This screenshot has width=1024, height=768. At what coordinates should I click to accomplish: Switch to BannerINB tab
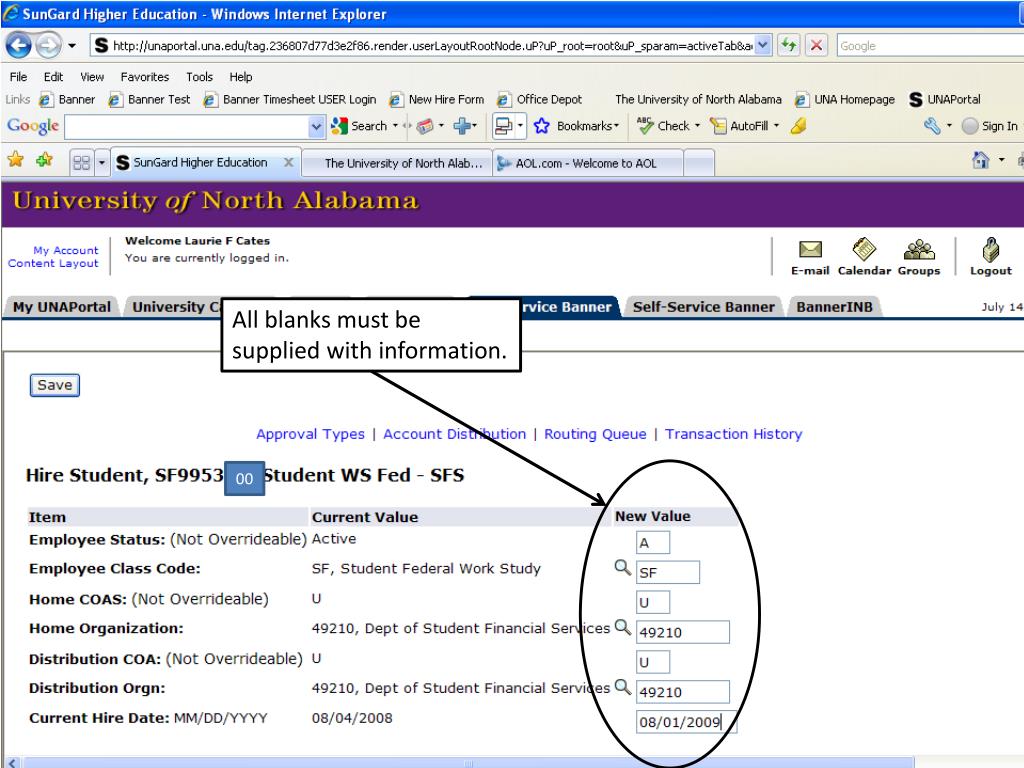[834, 307]
